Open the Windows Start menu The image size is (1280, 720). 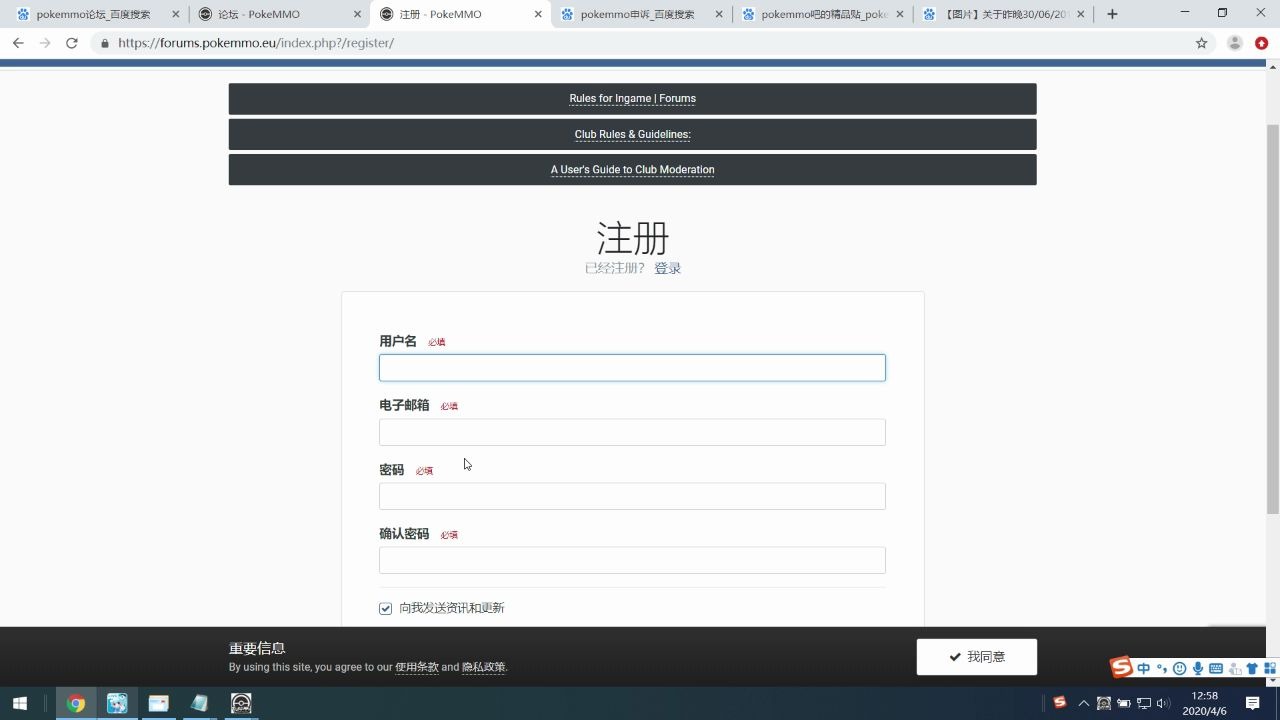[x=19, y=703]
